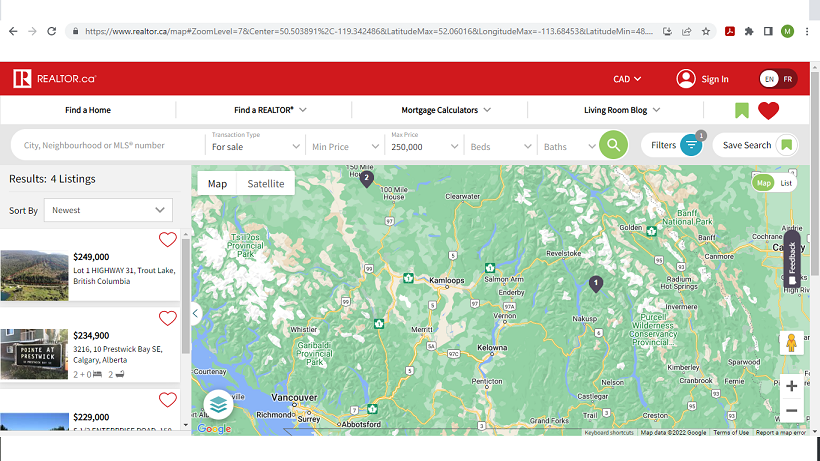Click the Sign In link

[714, 79]
